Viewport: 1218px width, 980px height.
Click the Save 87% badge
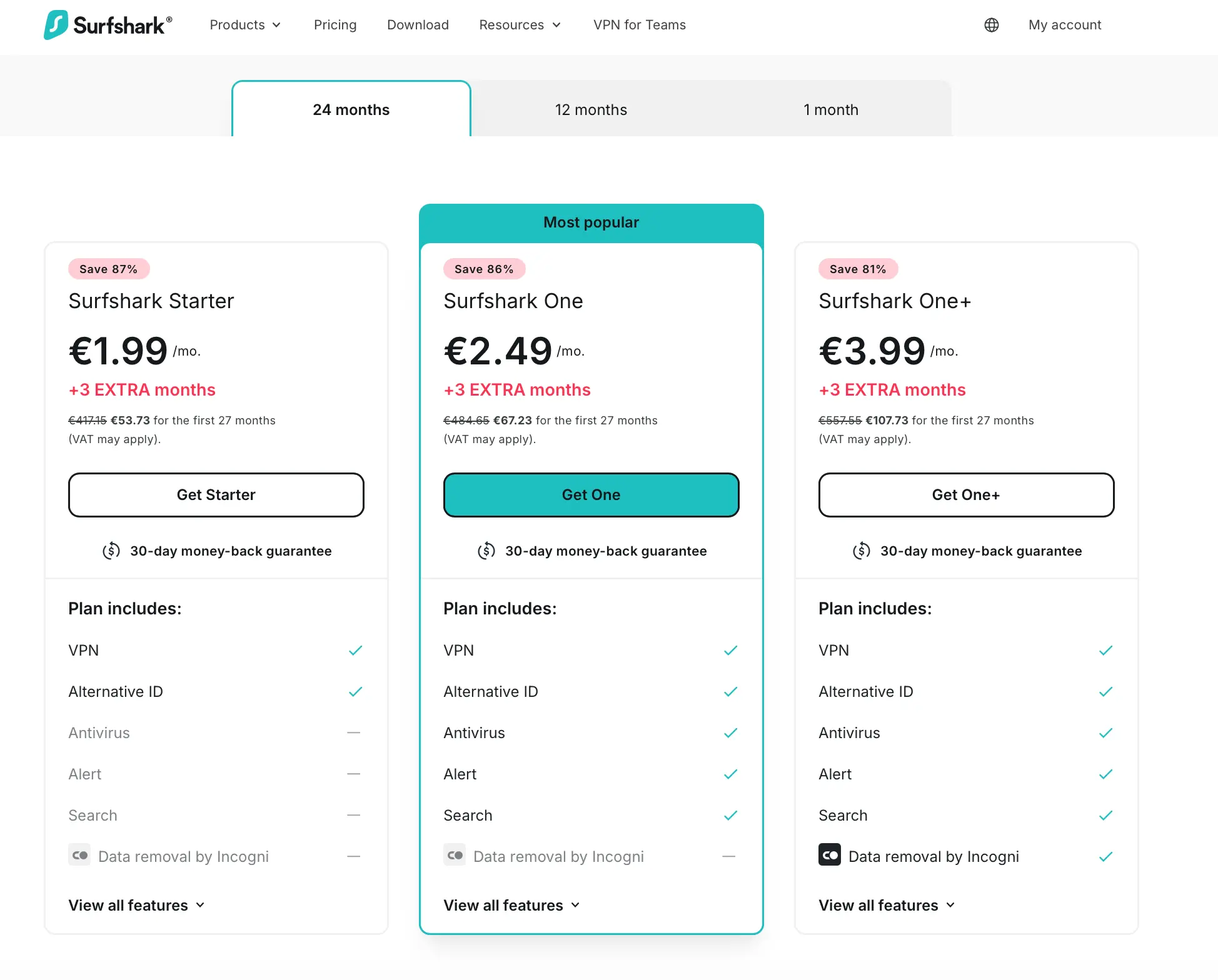coord(109,269)
